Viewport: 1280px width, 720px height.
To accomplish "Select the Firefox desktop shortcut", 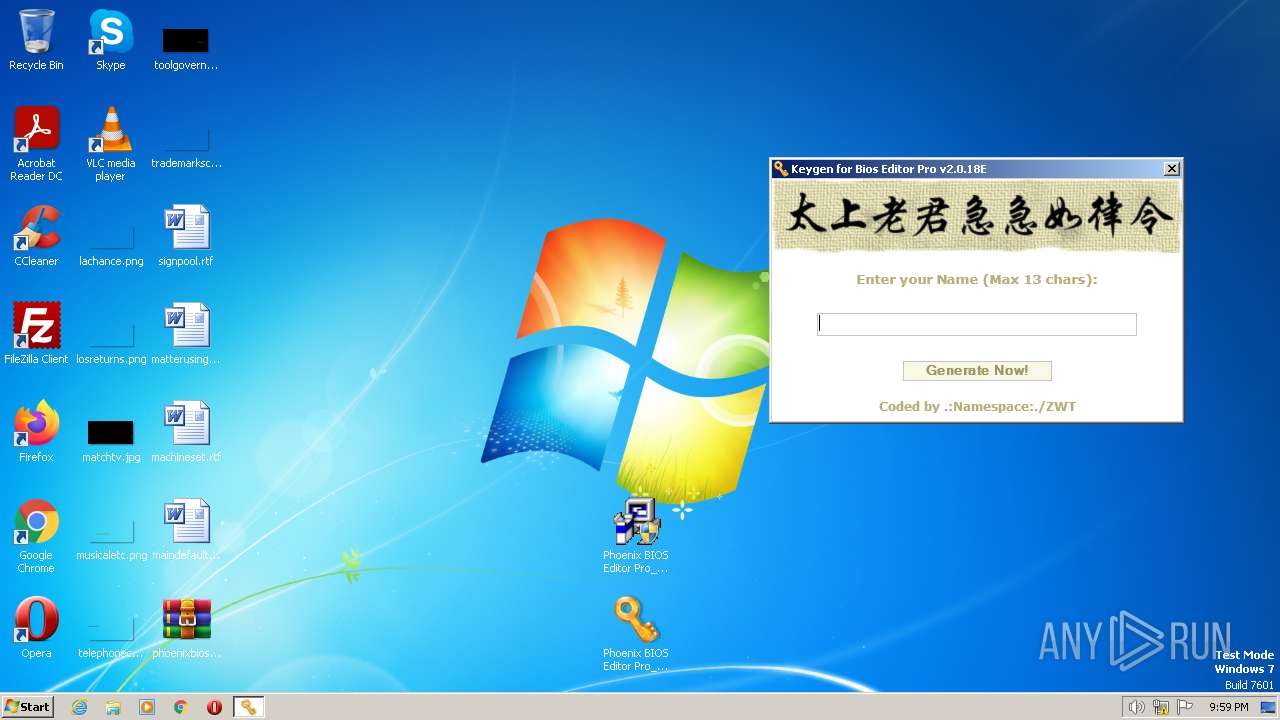I will (x=36, y=431).
